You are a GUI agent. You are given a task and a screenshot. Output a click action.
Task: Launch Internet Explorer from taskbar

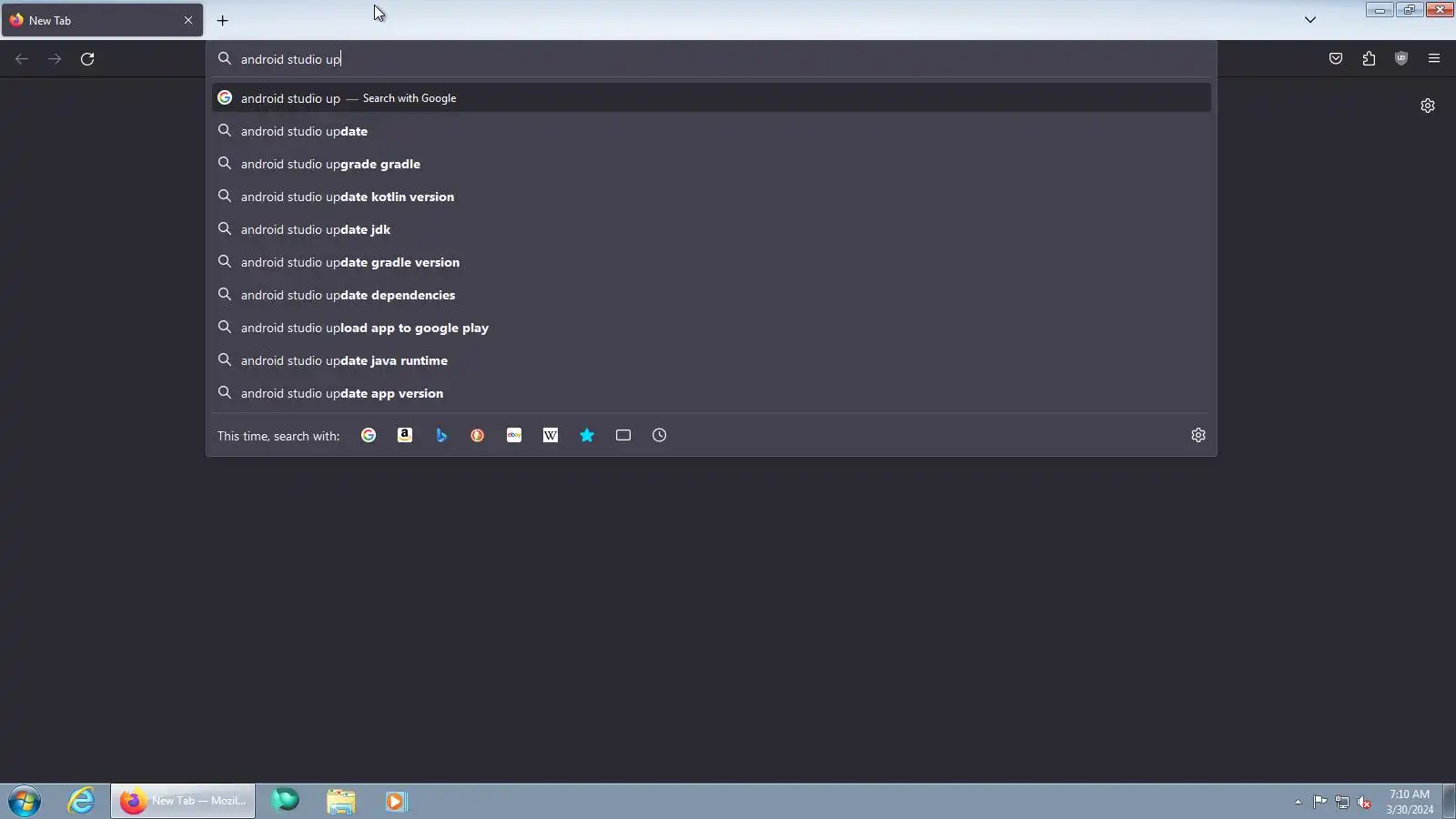click(82, 802)
